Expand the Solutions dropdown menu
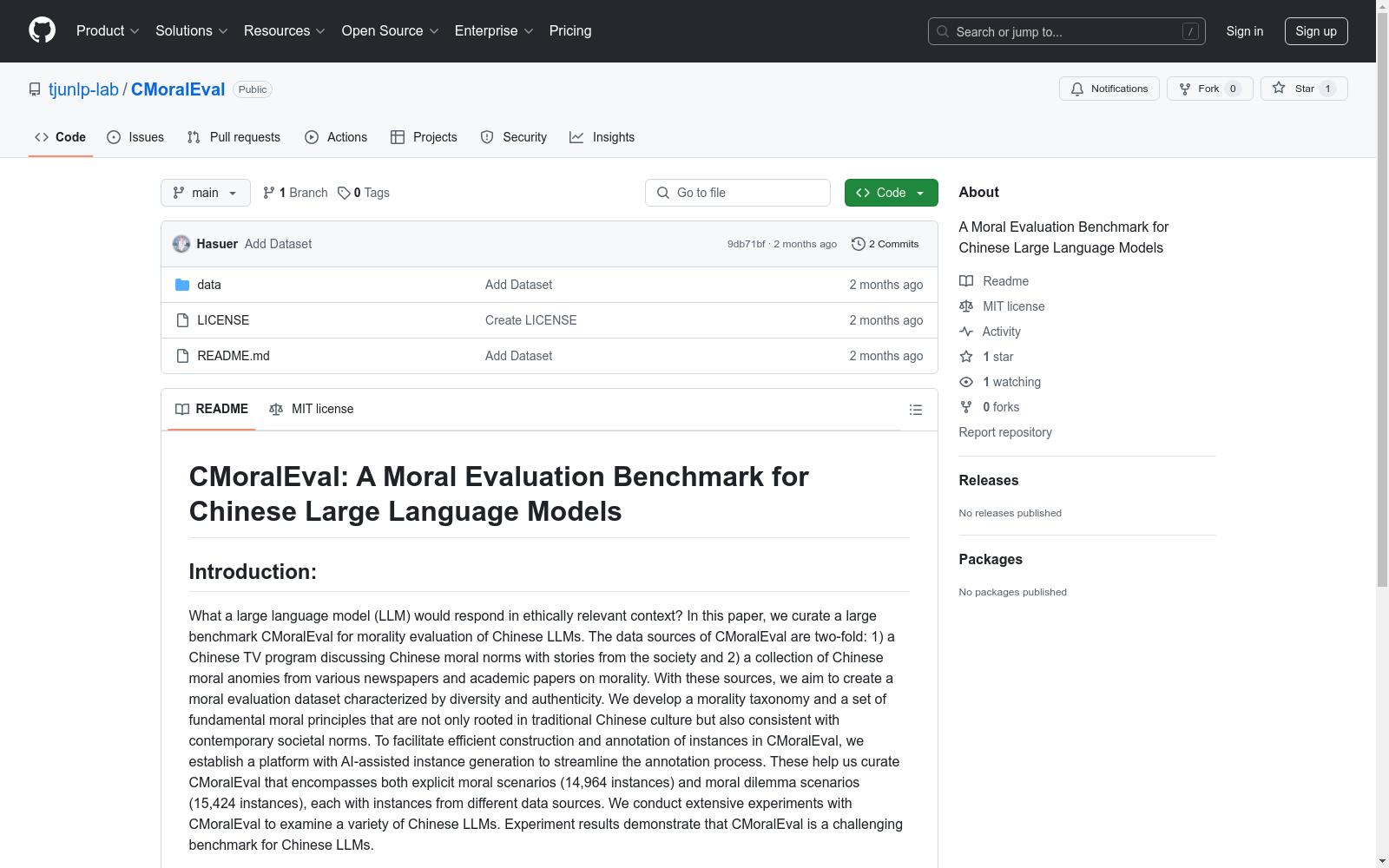The height and width of the screenshot is (868, 1389). click(x=191, y=30)
